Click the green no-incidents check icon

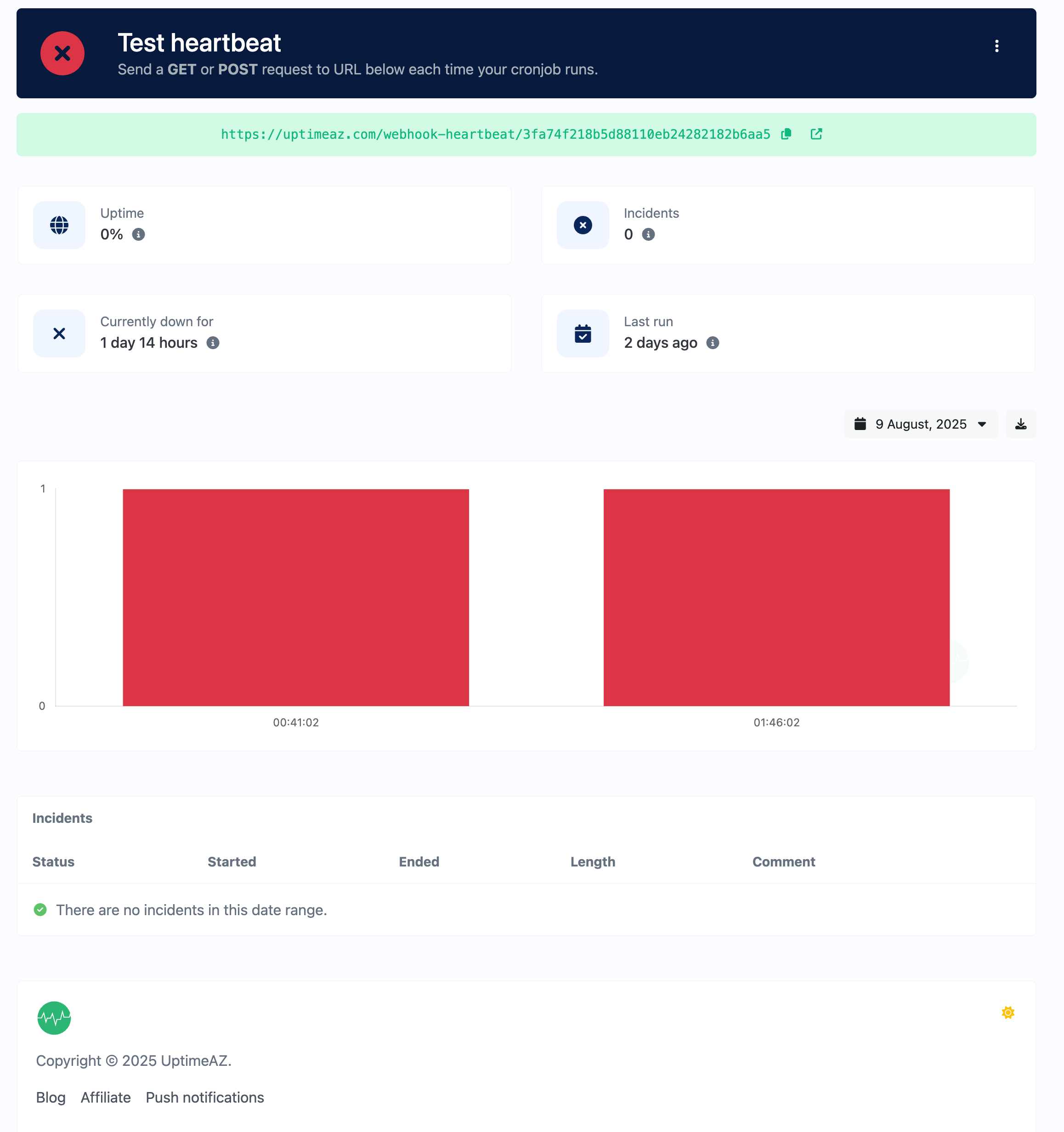coord(40,910)
